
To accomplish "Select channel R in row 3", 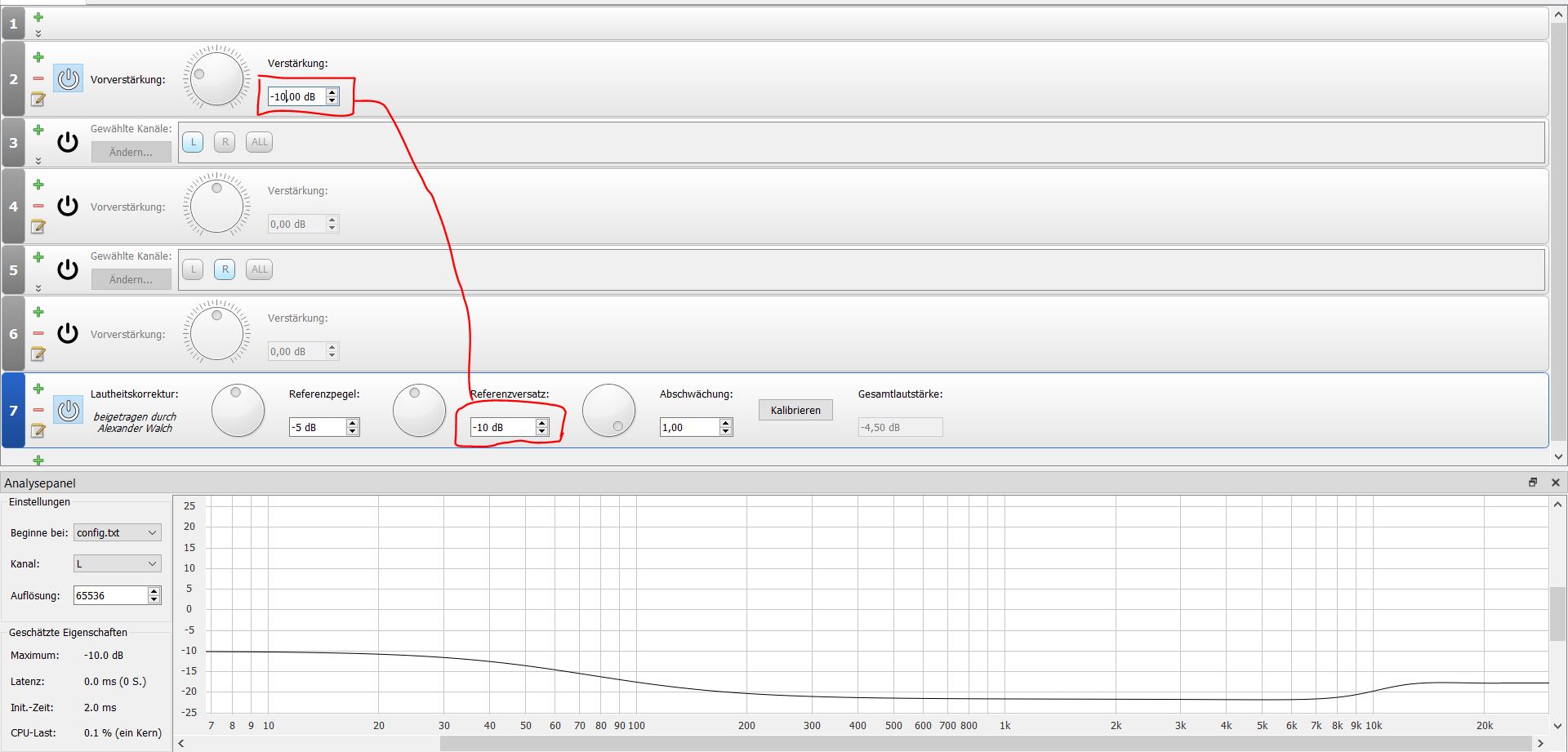I will (225, 142).
